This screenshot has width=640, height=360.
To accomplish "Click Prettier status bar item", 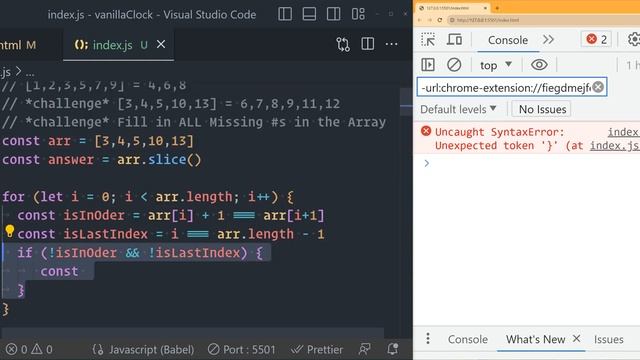I will [317, 349].
